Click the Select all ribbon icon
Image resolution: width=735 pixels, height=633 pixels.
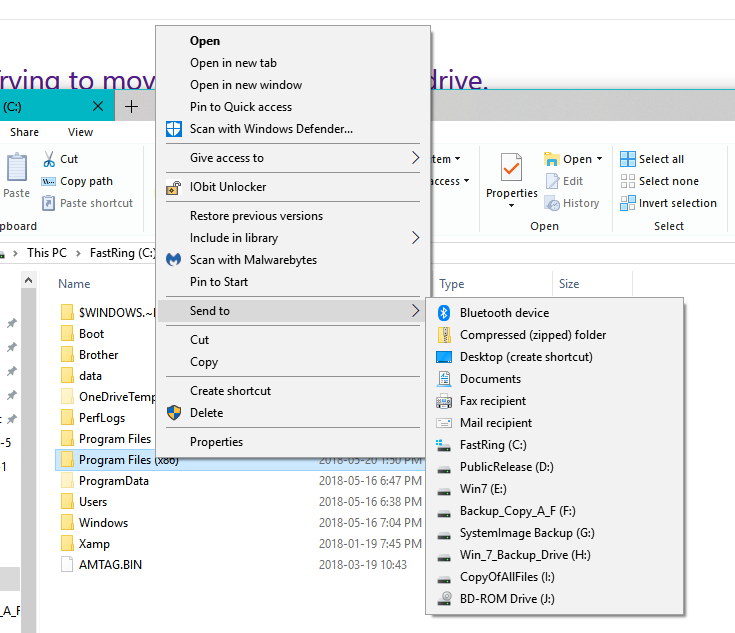[x=628, y=159]
